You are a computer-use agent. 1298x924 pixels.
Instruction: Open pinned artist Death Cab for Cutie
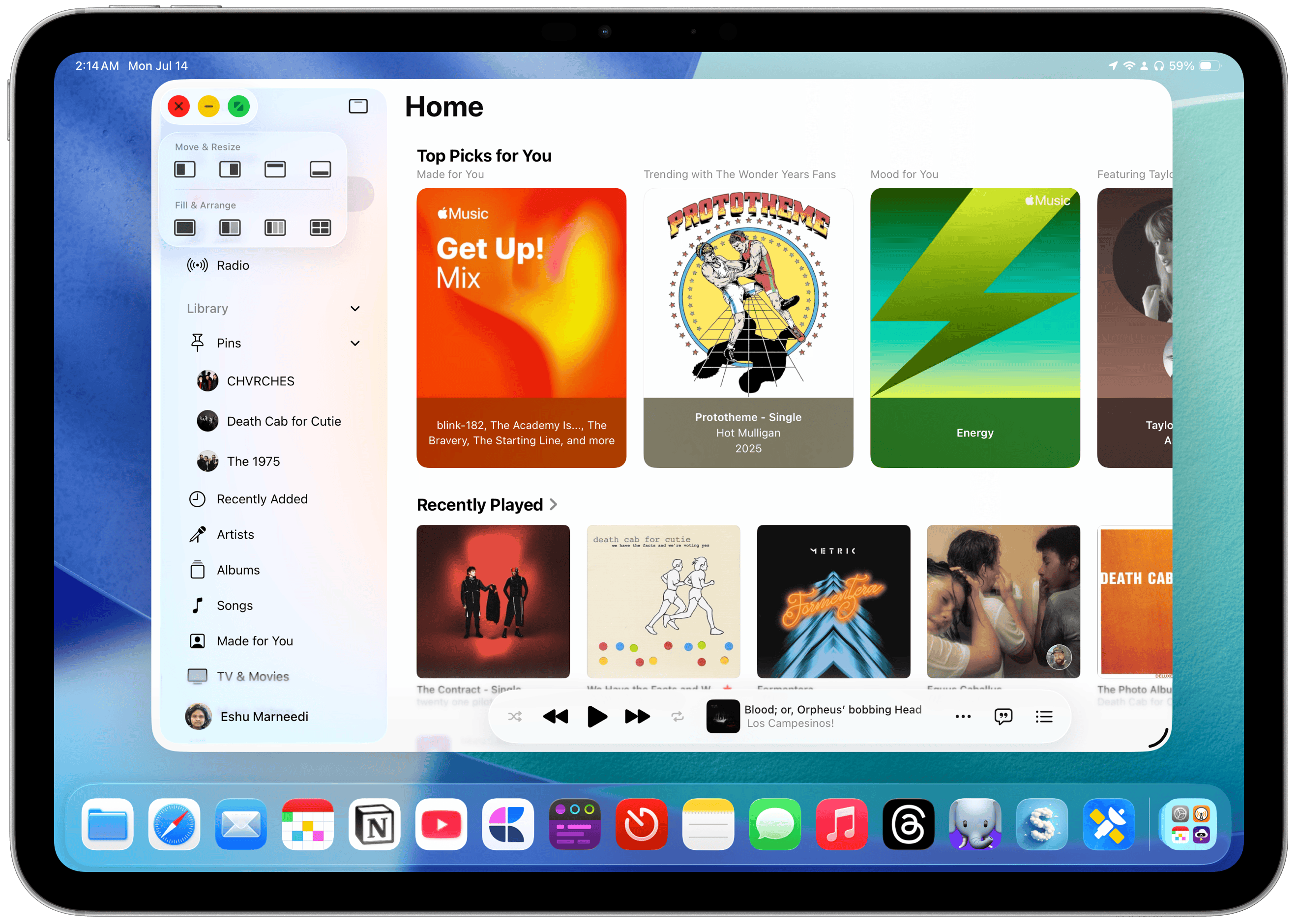pos(273,422)
